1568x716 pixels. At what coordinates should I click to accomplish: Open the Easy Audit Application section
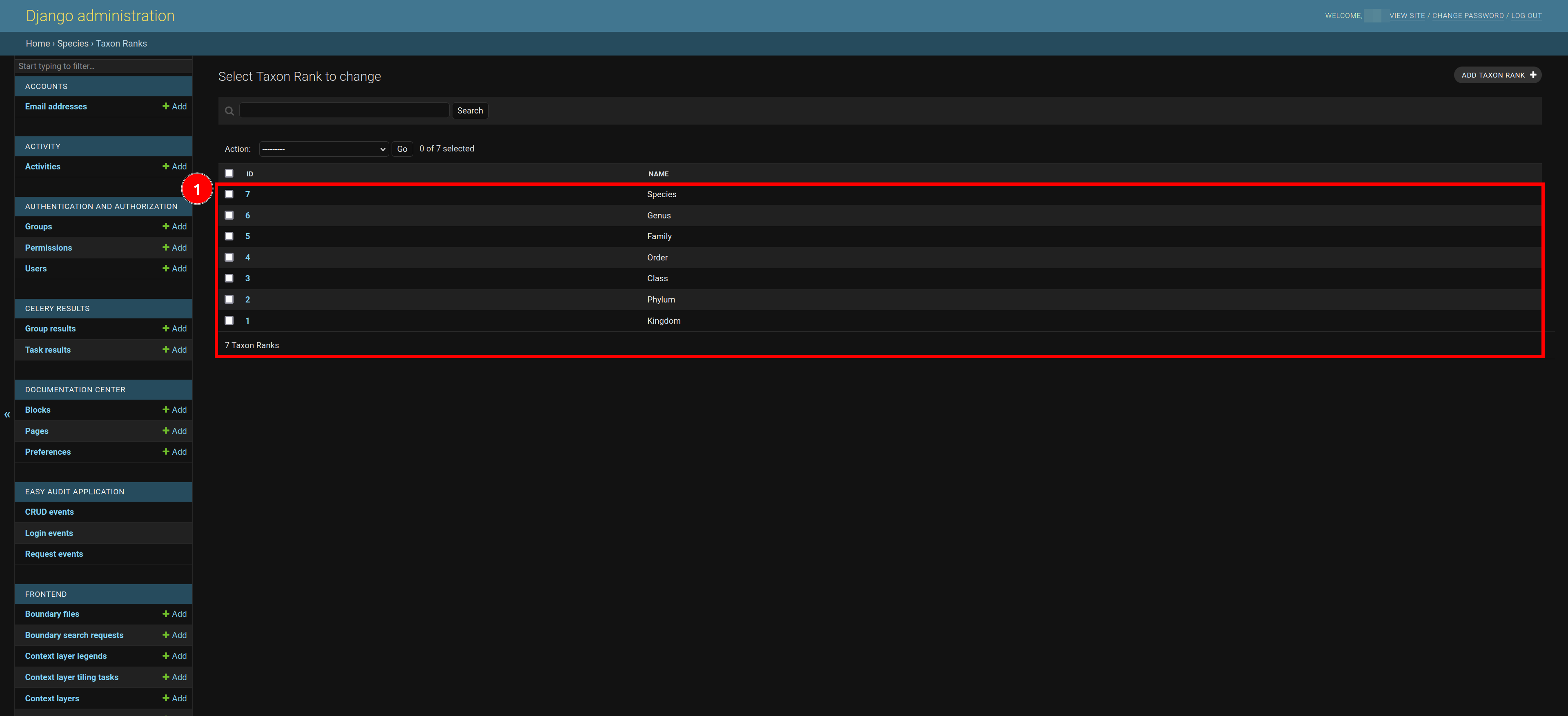click(x=74, y=491)
